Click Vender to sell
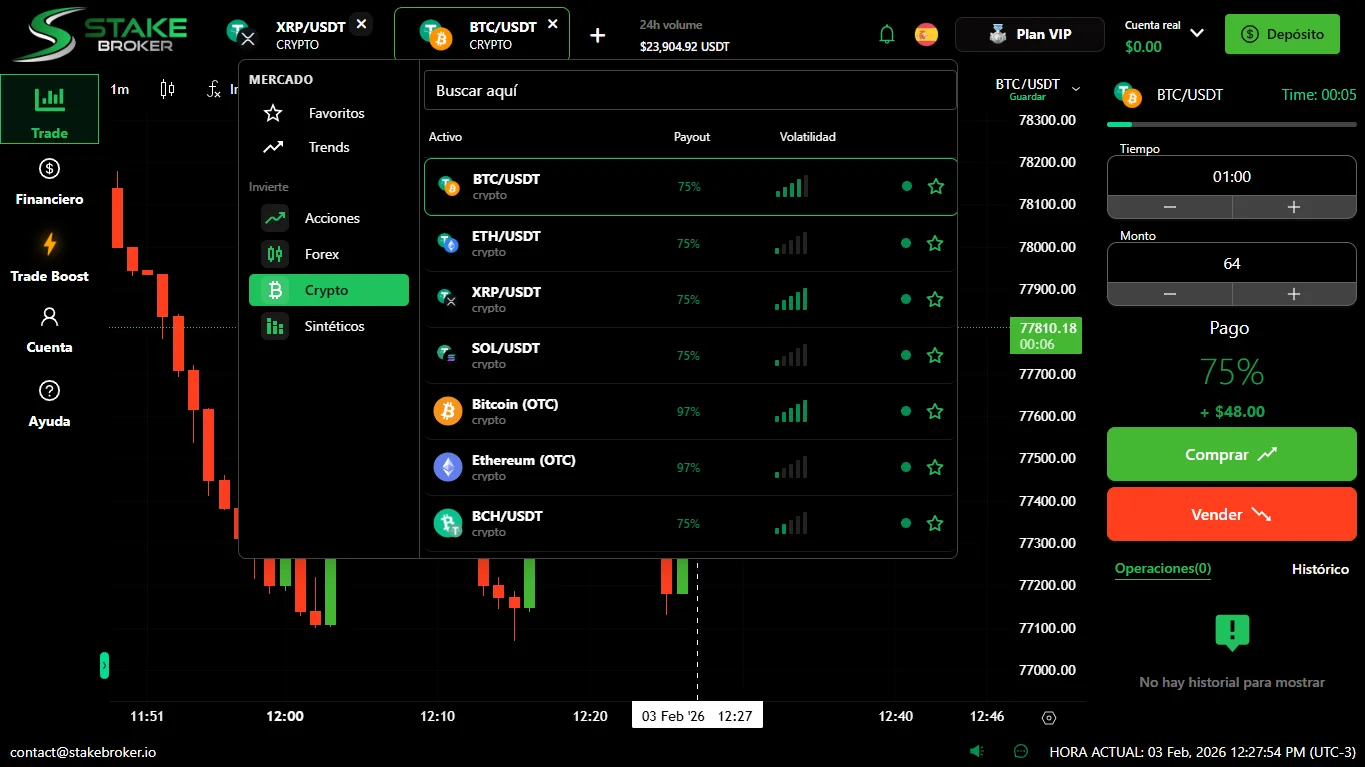1365x767 pixels. pyautogui.click(x=1232, y=514)
